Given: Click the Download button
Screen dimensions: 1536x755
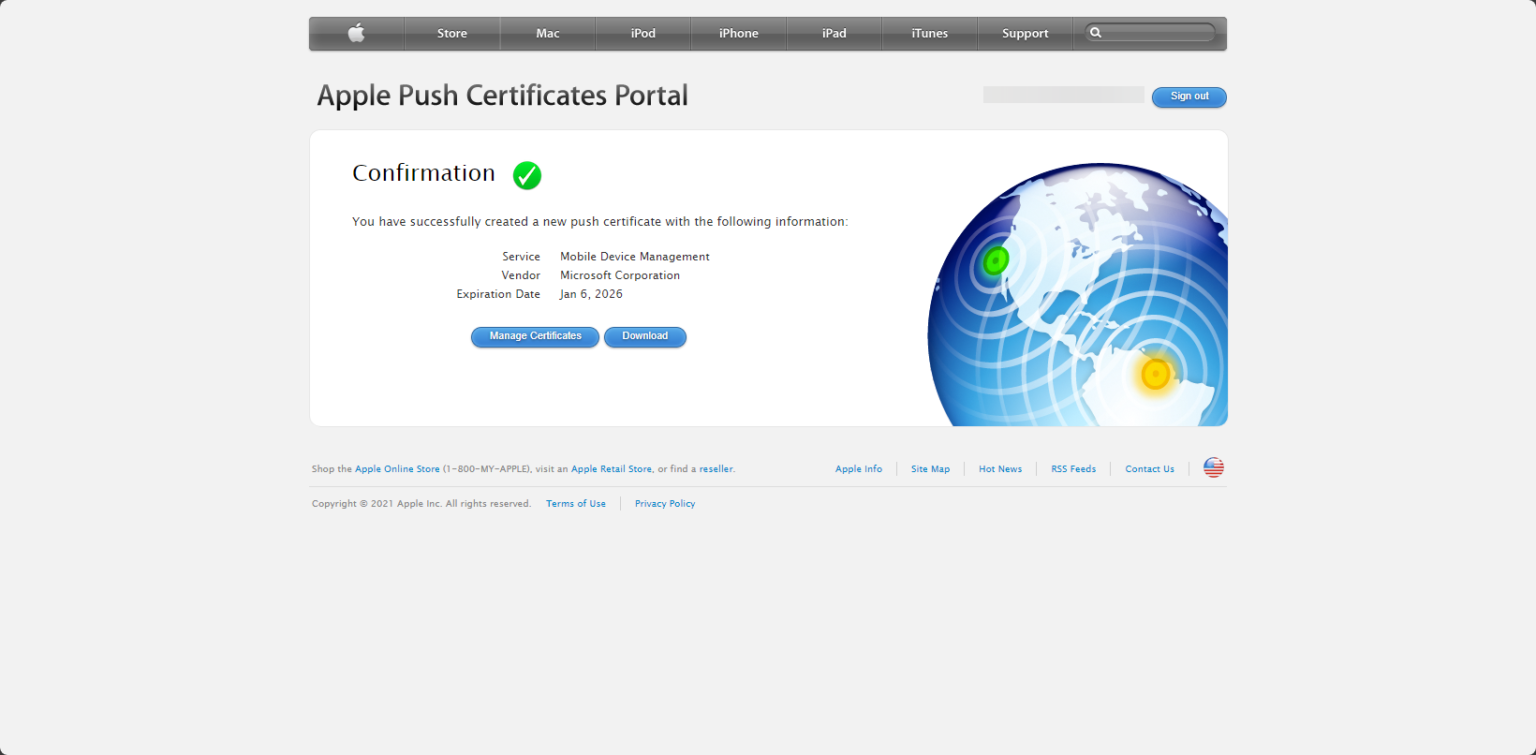Looking at the screenshot, I should (x=645, y=337).
